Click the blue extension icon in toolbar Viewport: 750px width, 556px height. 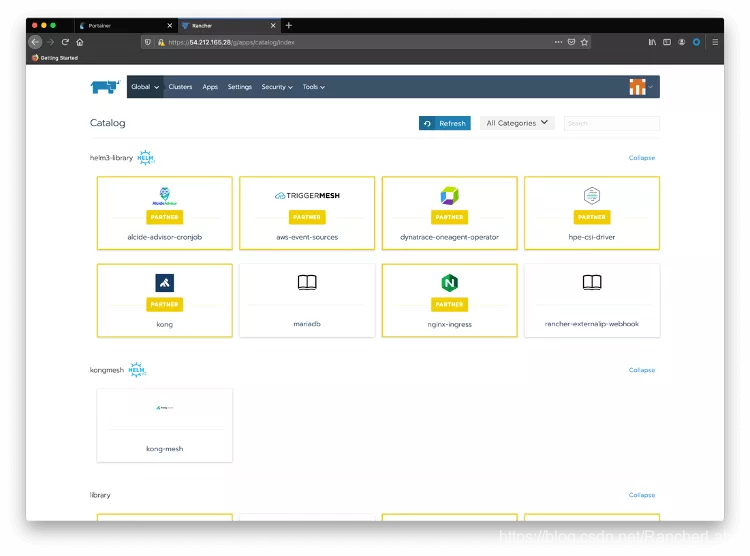(696, 42)
